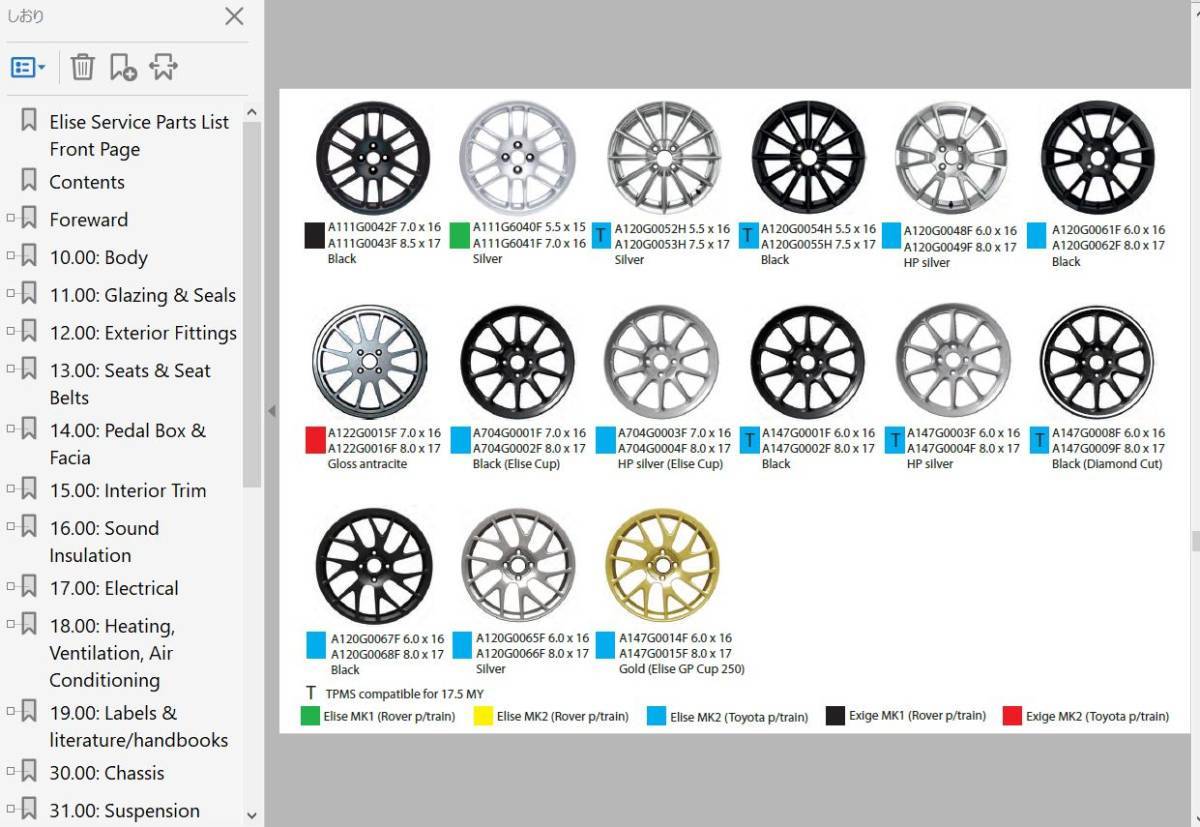The width and height of the screenshot is (1200, 827).
Task: Expand the 17.00: Electrical node
Action: pos(11,586)
